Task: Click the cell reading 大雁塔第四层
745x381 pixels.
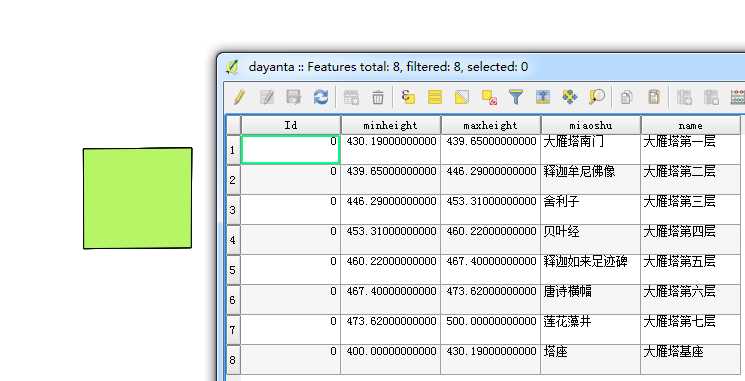Action: (x=690, y=239)
